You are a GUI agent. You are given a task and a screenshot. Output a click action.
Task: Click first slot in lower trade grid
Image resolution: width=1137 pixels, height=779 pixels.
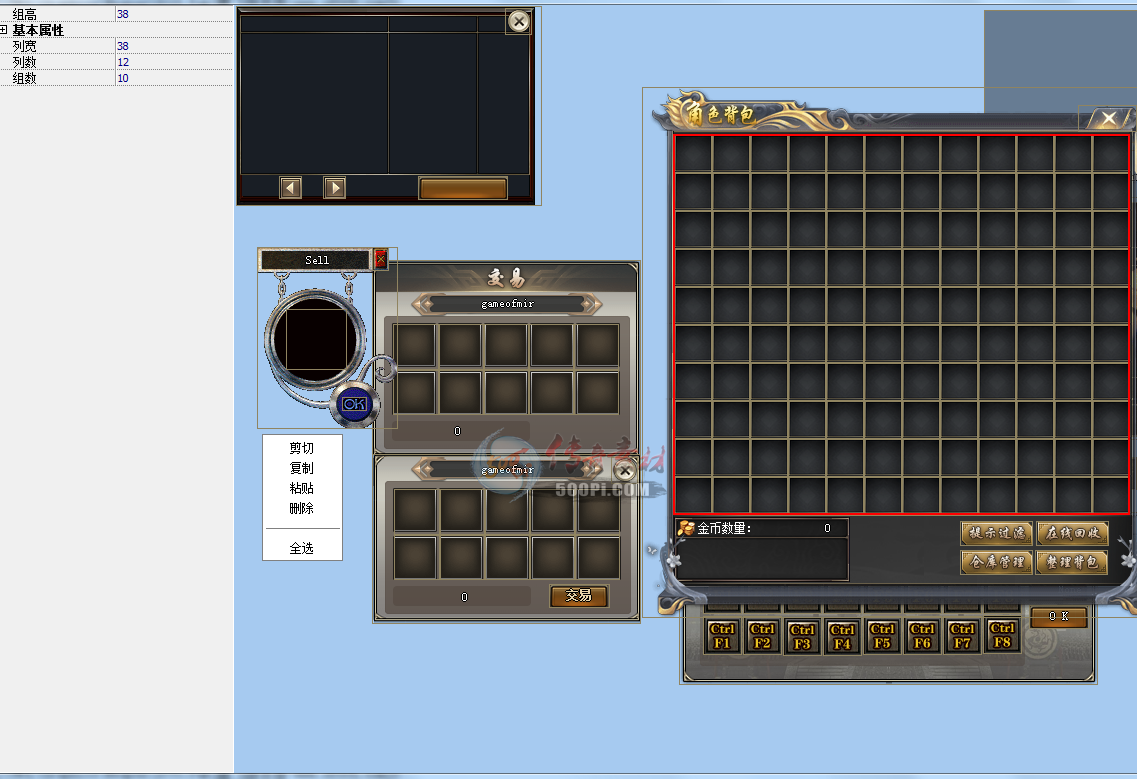click(415, 510)
